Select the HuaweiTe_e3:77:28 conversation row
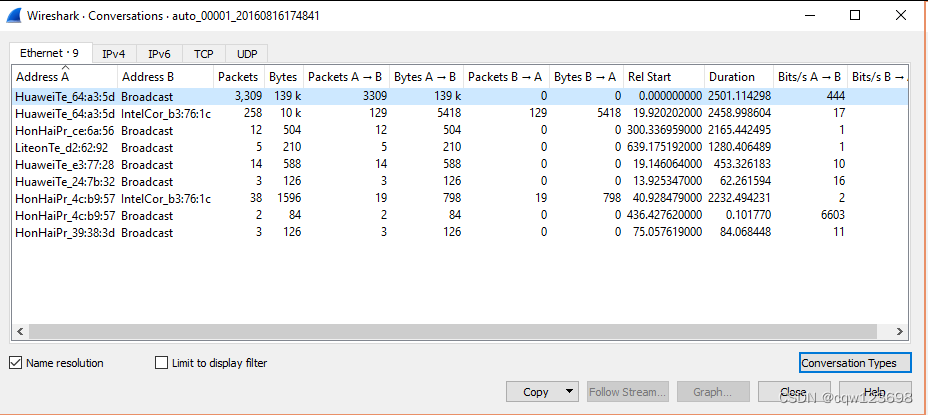 pos(460,165)
